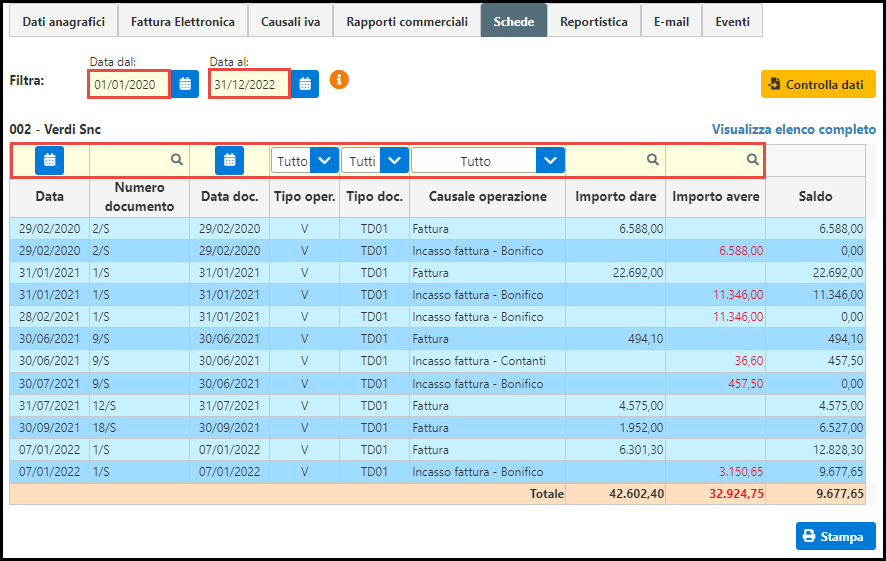886x561 pixels.
Task: Switch to E-mail tab
Action: pyautogui.click(x=671, y=21)
